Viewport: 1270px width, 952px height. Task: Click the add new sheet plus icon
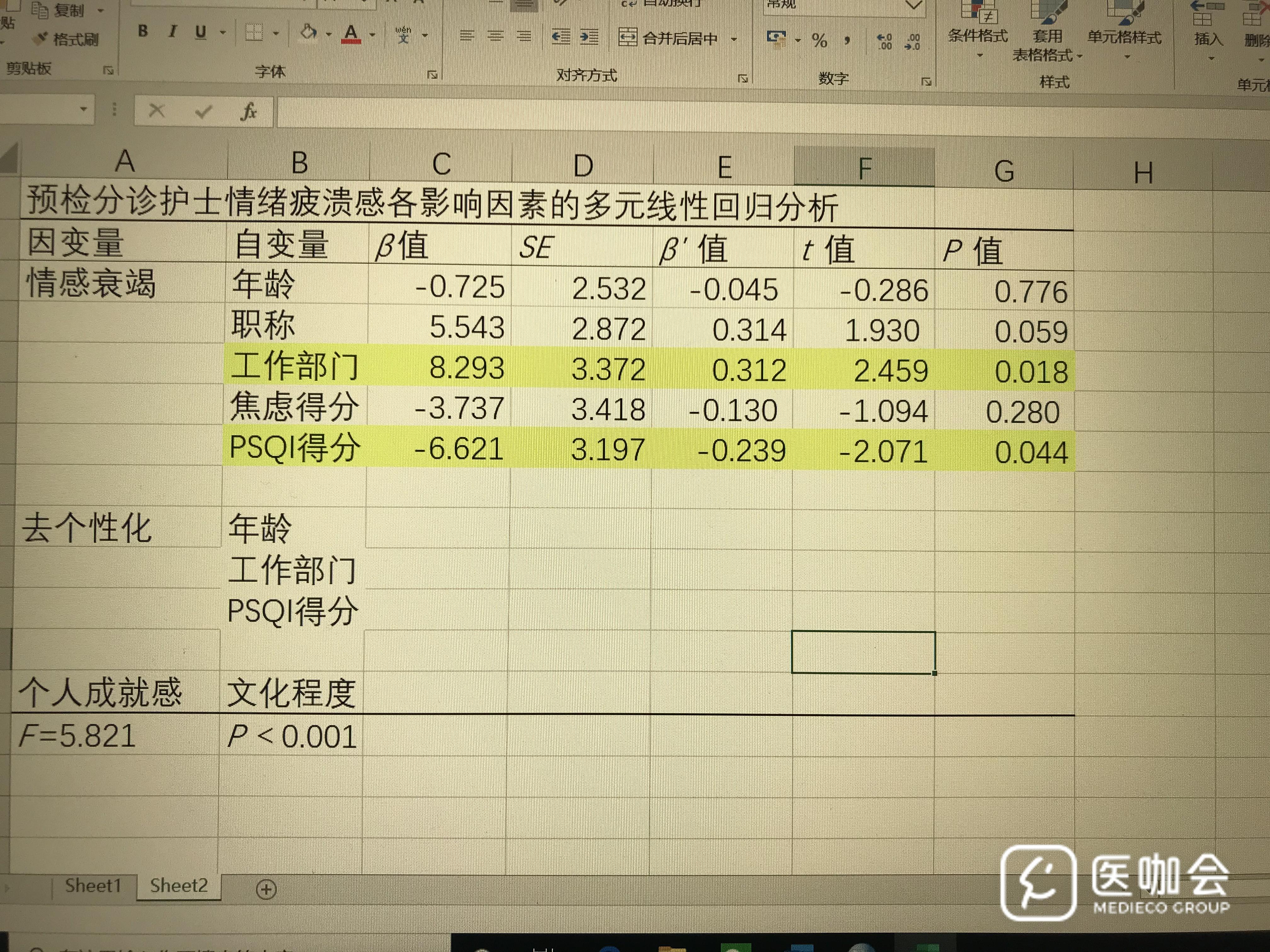coord(266,889)
